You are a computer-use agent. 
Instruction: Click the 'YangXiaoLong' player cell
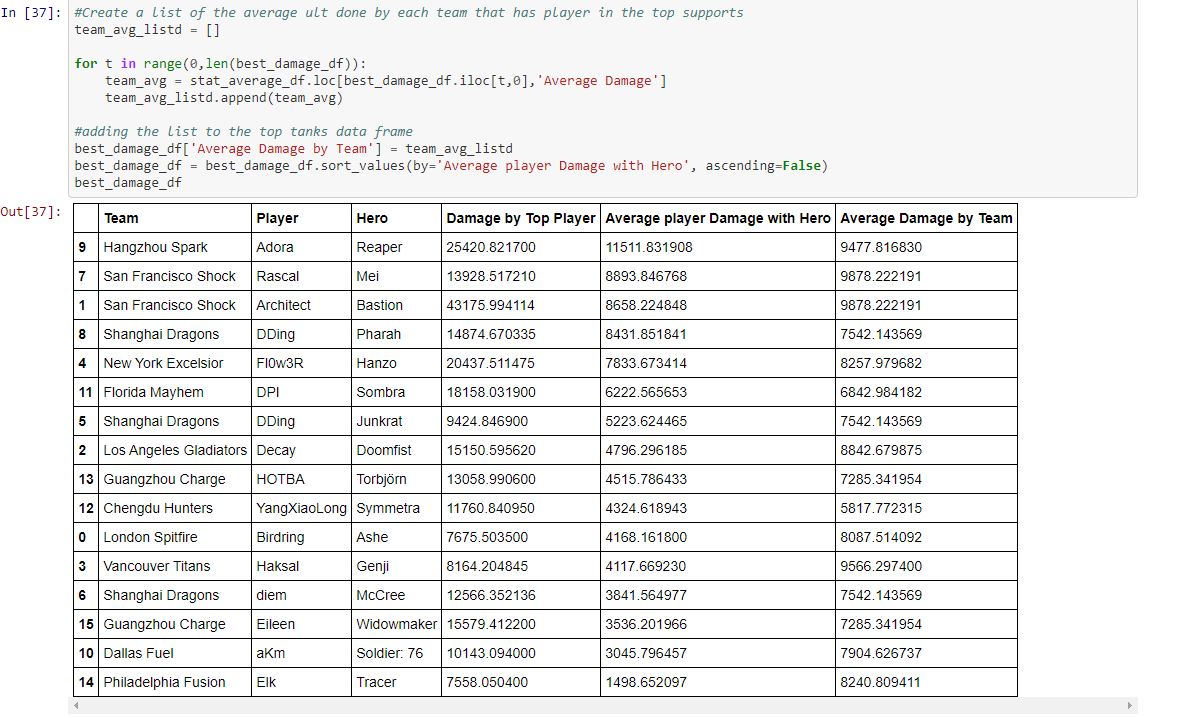(x=301, y=508)
